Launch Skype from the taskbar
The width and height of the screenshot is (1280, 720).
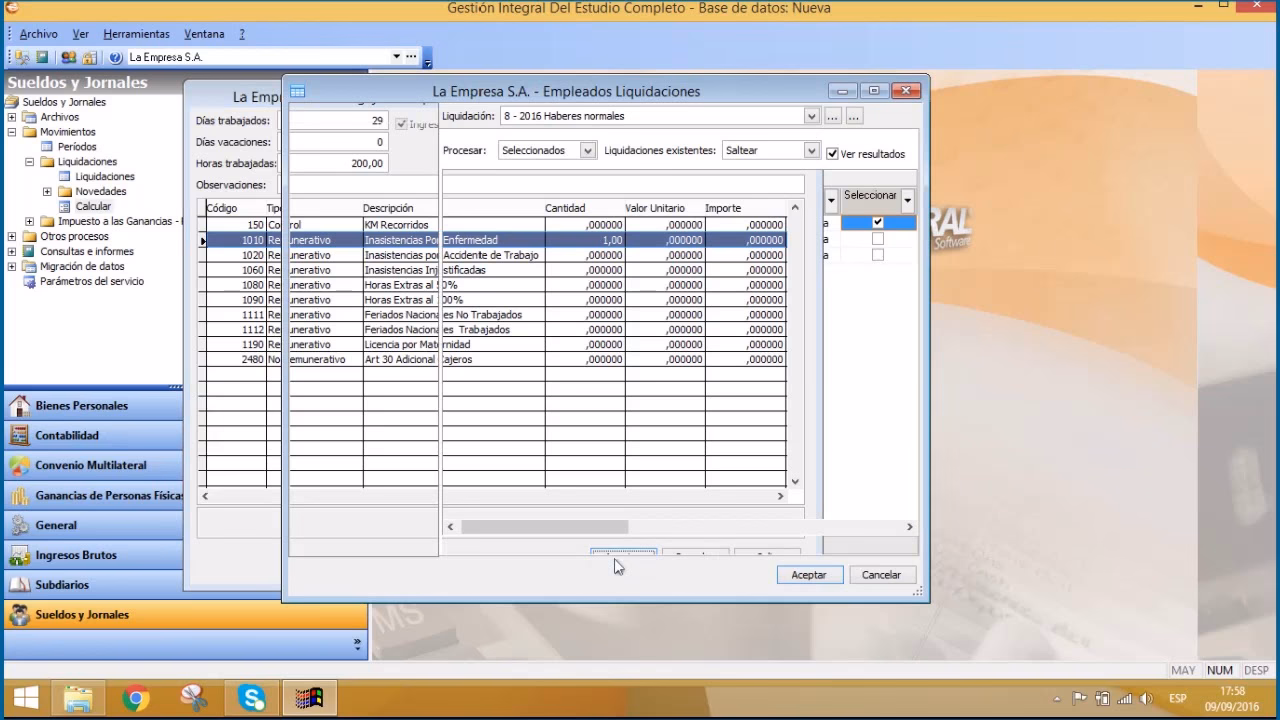coord(252,697)
